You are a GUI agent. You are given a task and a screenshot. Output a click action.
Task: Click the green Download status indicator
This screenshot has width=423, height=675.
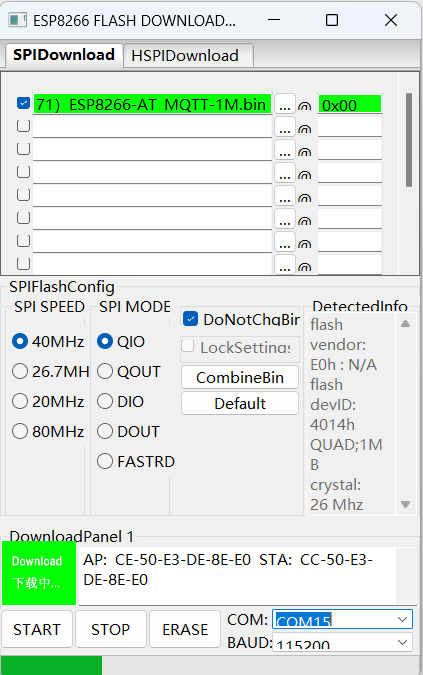(39, 573)
